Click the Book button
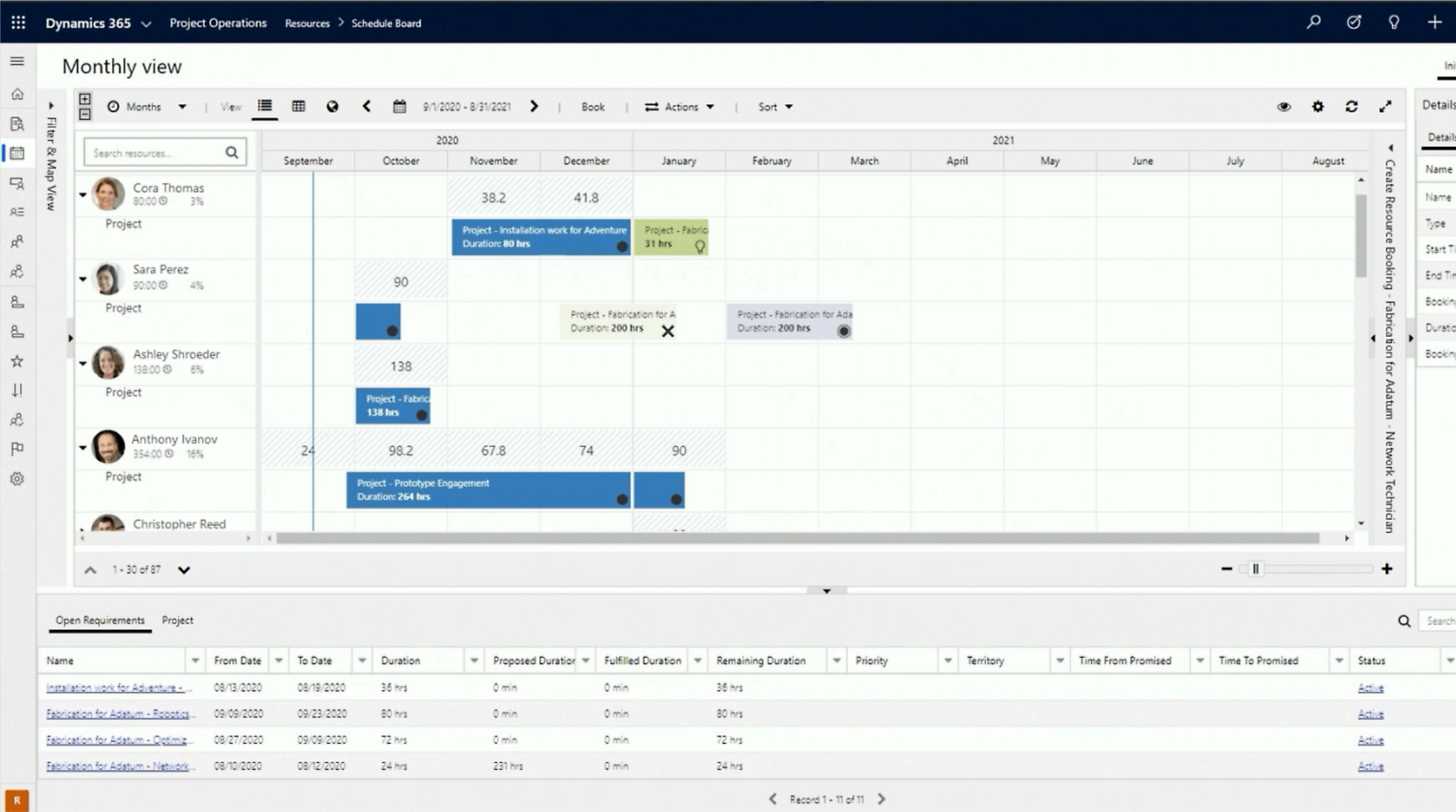Image resolution: width=1456 pixels, height=812 pixels. point(593,107)
